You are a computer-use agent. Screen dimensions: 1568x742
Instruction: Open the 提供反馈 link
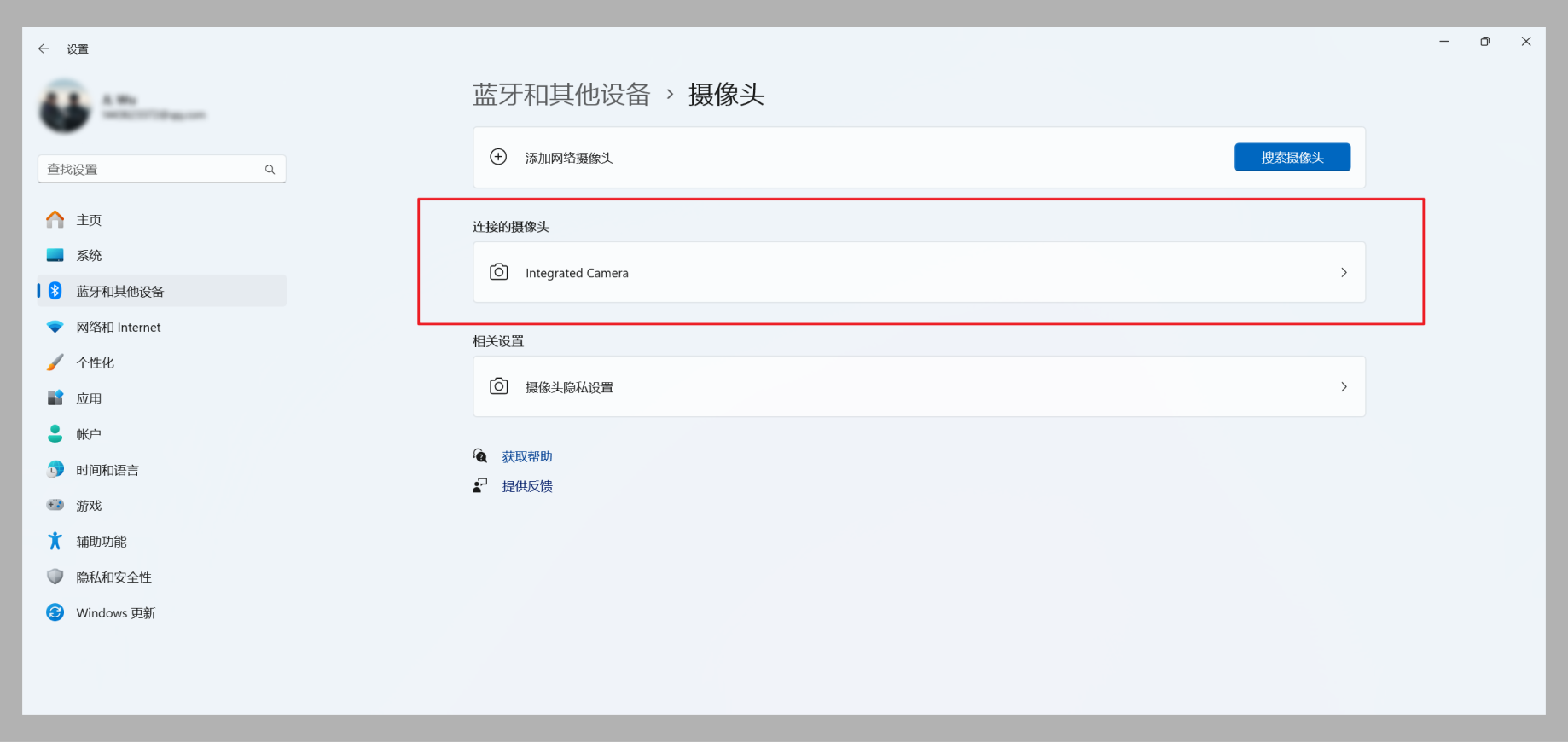(527, 486)
